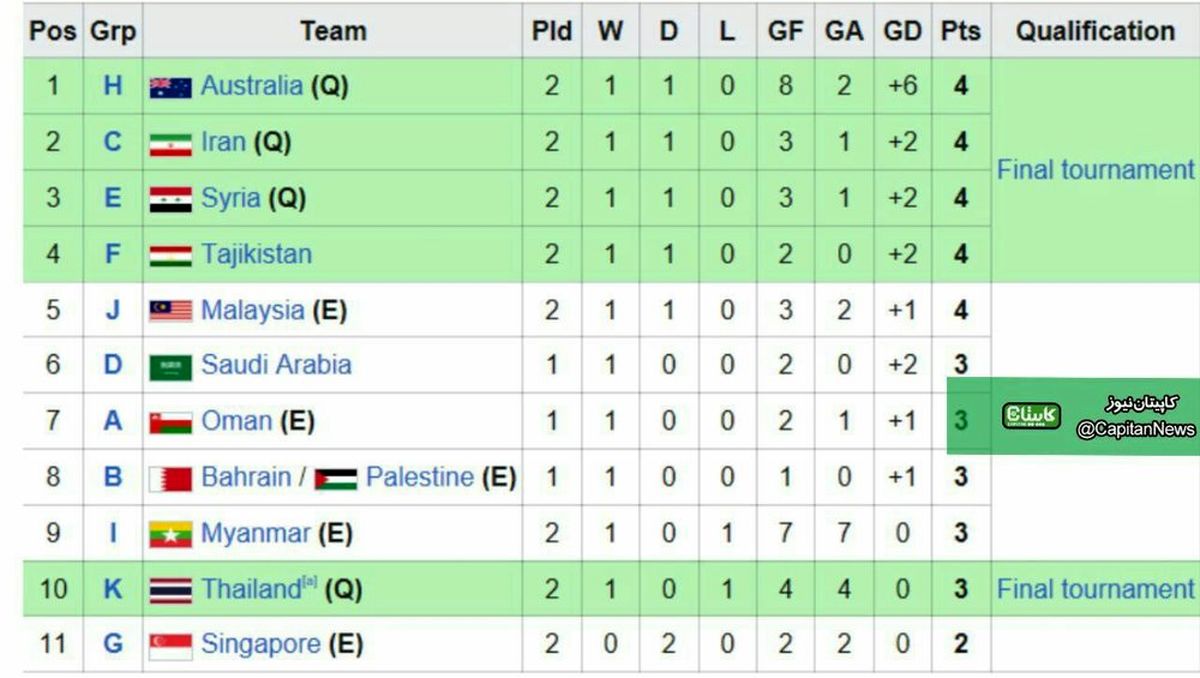This screenshot has width=1200, height=678.
Task: Open group K link for Thailand
Action: [112, 589]
